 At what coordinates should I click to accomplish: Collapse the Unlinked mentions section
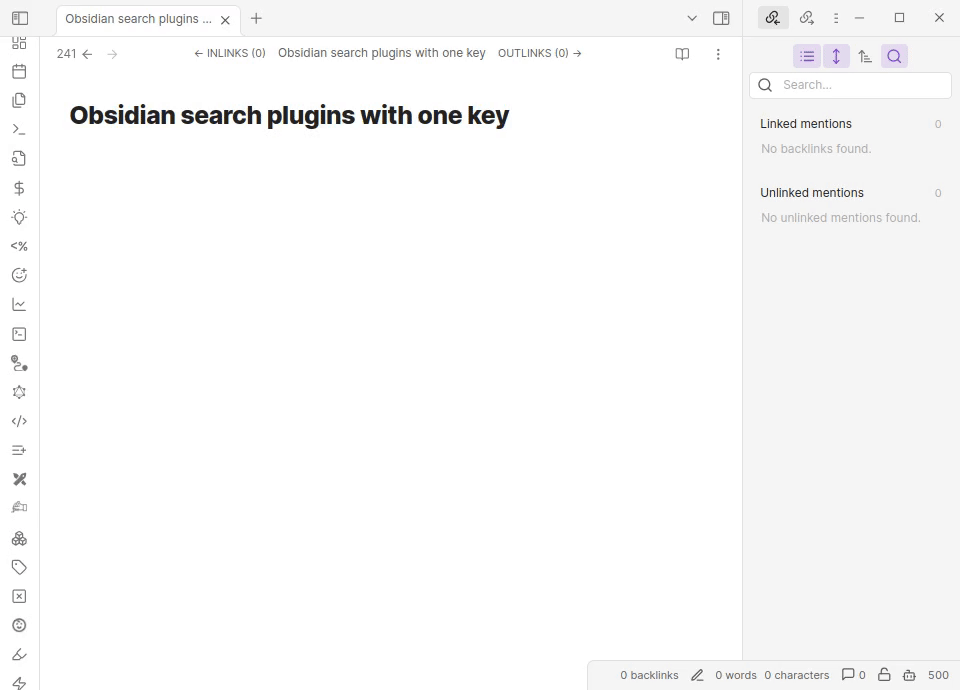pos(812,193)
